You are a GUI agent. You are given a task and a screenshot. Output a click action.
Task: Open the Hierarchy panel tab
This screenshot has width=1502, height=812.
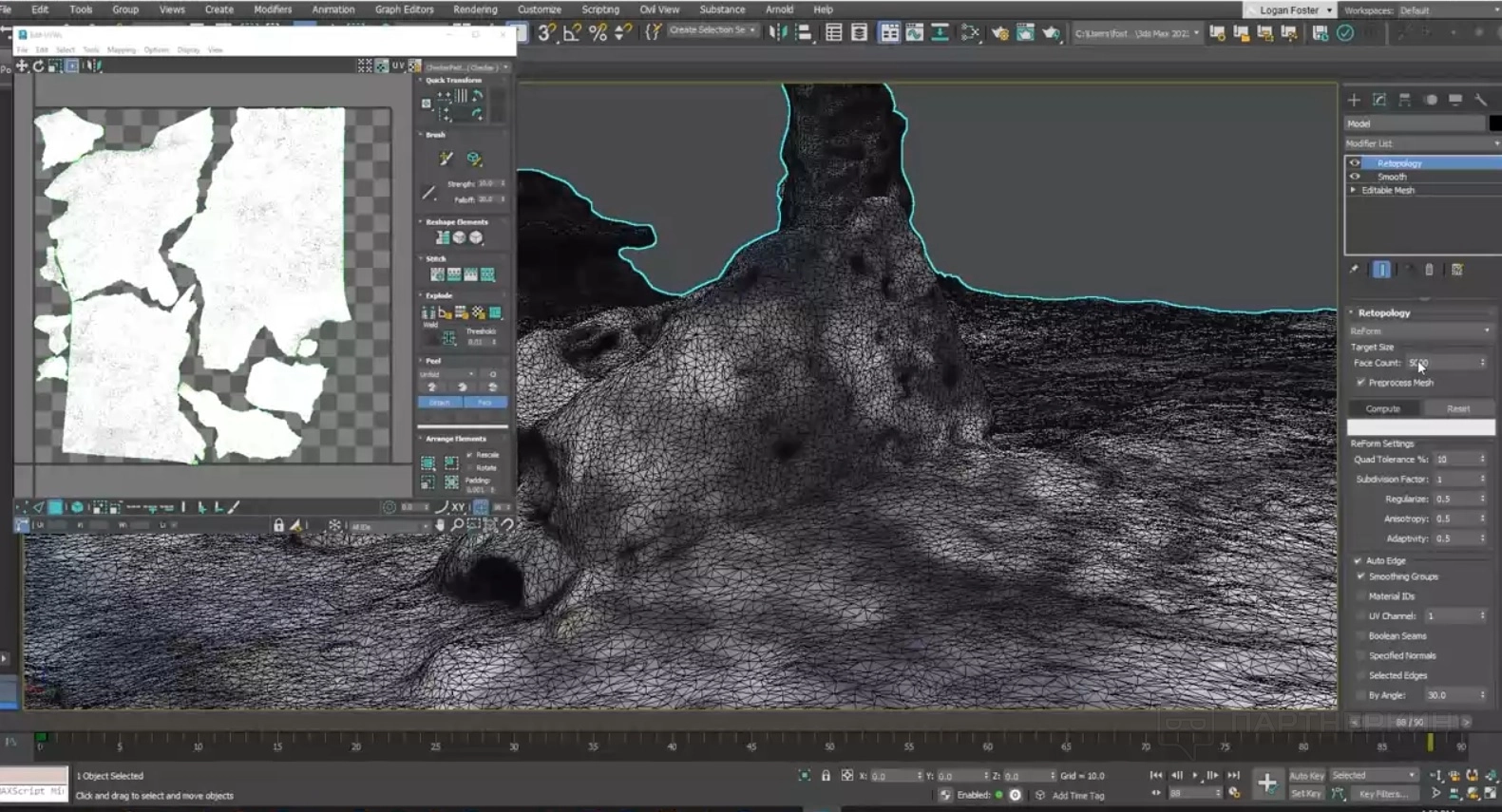pyautogui.click(x=1404, y=100)
